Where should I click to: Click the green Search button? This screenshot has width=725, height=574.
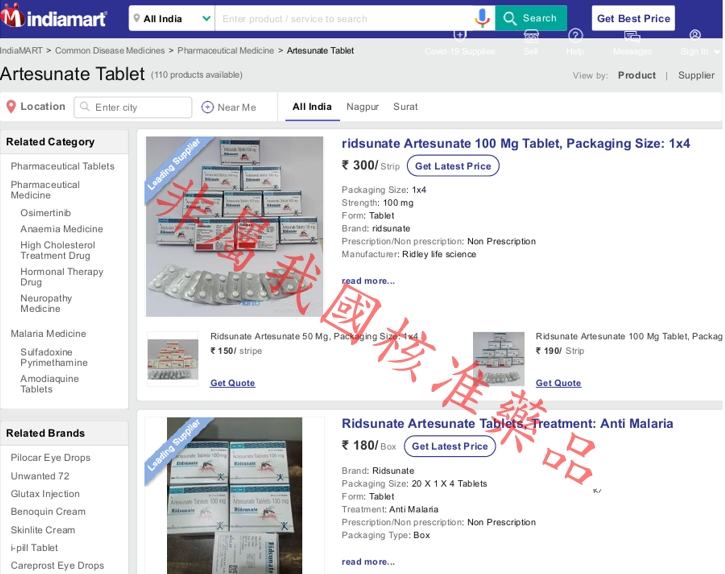click(x=531, y=18)
